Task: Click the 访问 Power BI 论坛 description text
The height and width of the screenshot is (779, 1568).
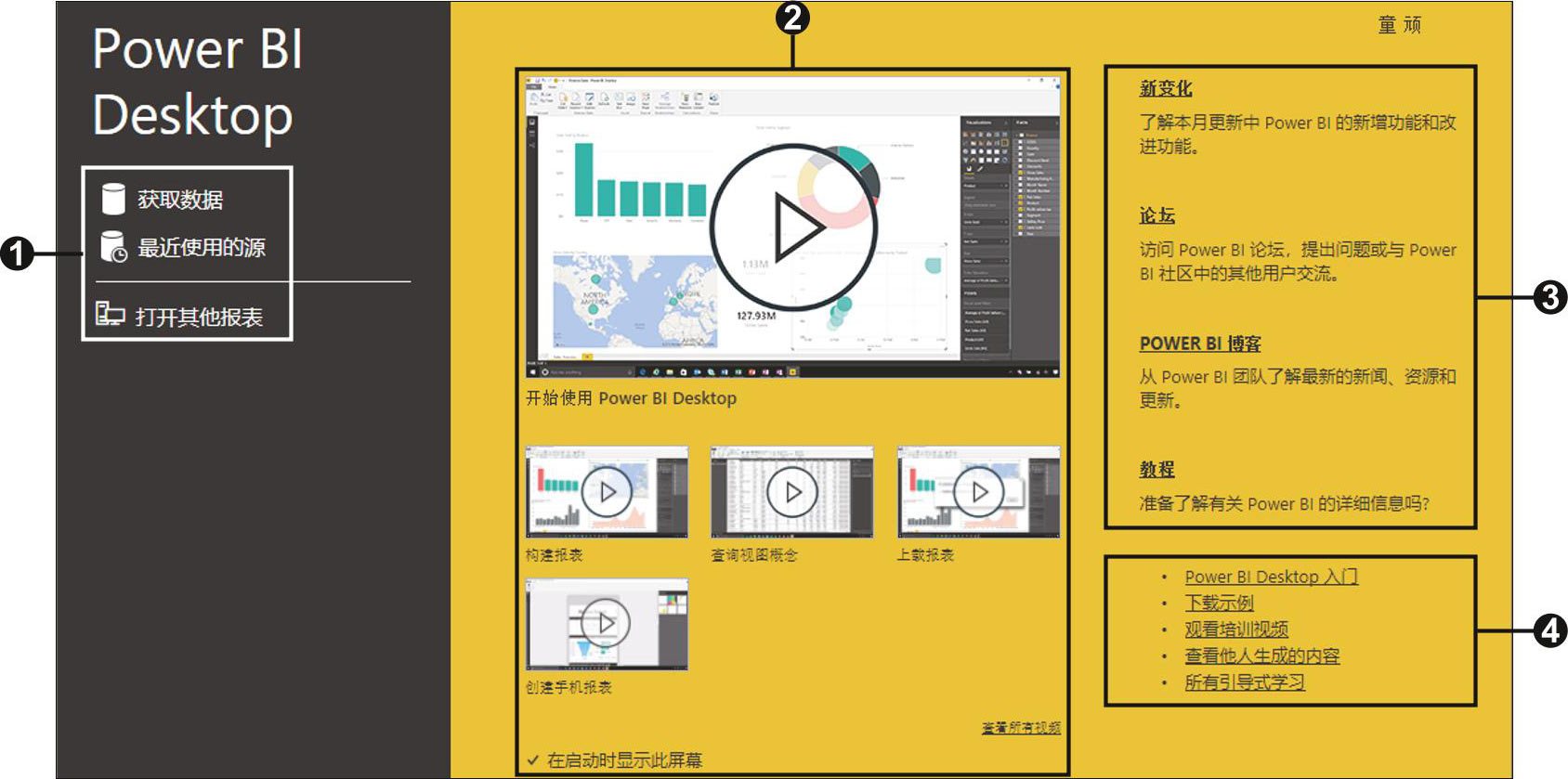Action: coord(1298,262)
